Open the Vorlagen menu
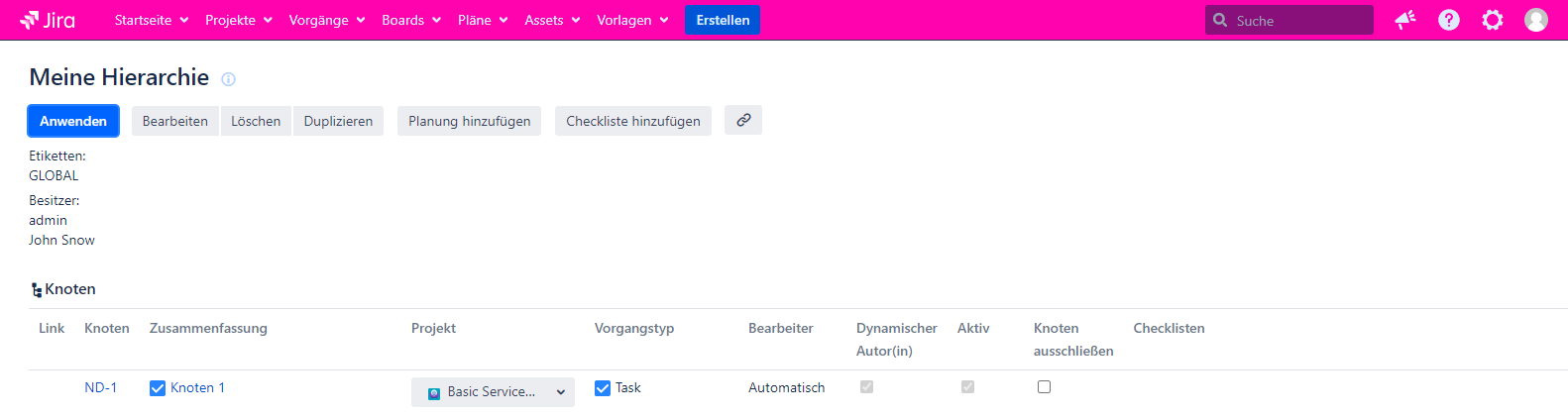Screen dimensions: 1568x418 pos(631,20)
